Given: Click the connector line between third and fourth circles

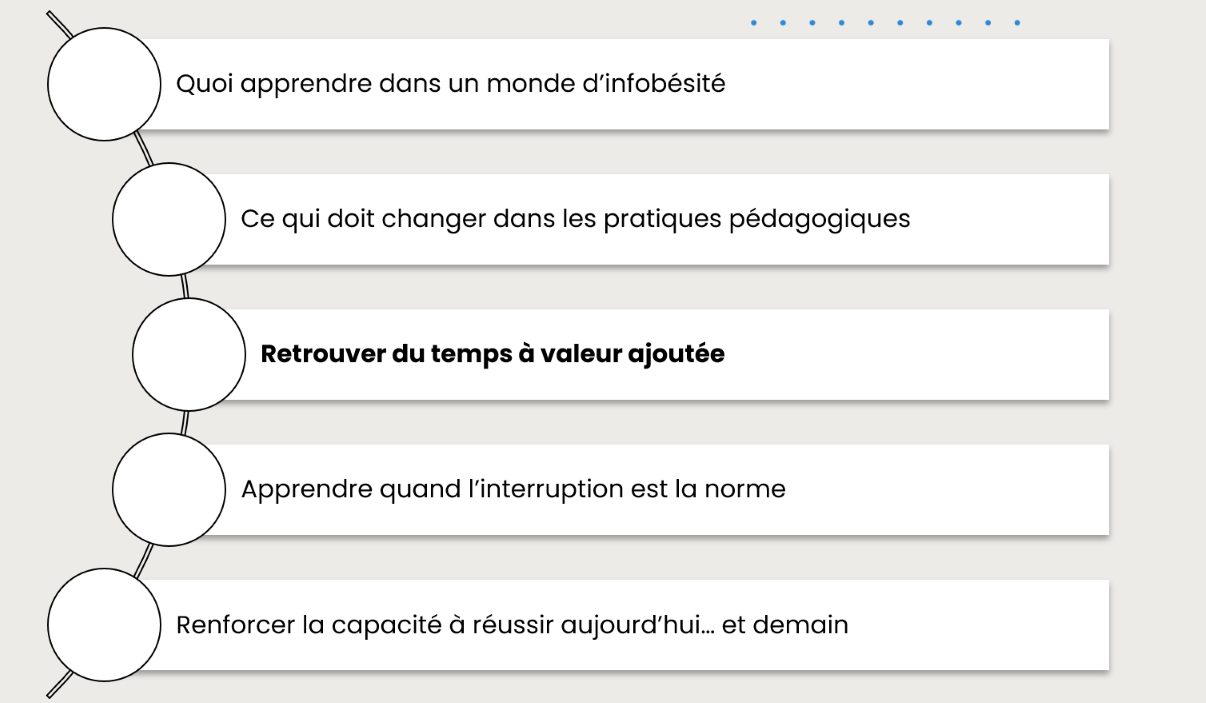Looking at the screenshot, I should tap(185, 422).
